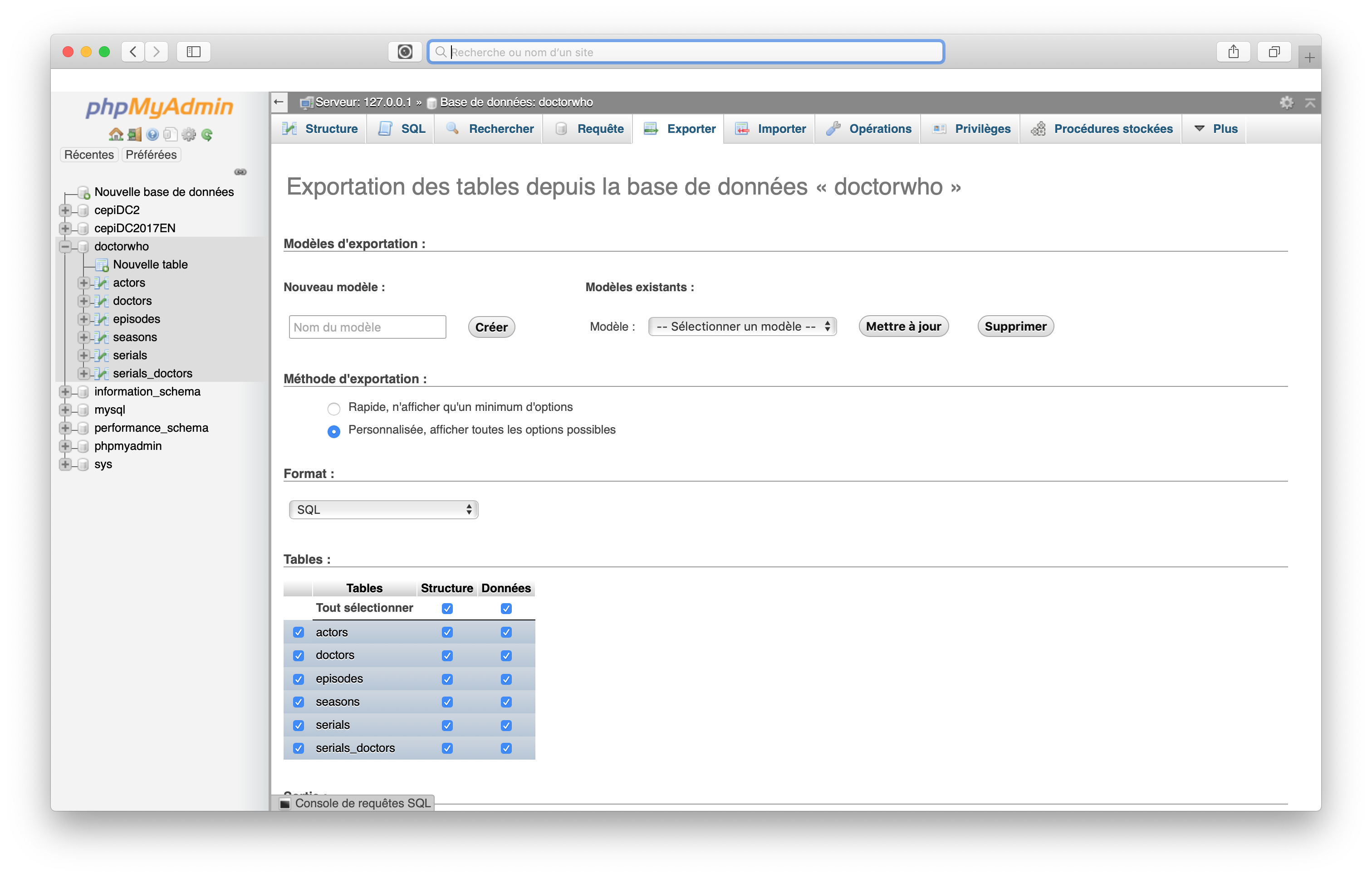
Task: Open the SQL query console icon
Action: (x=285, y=803)
